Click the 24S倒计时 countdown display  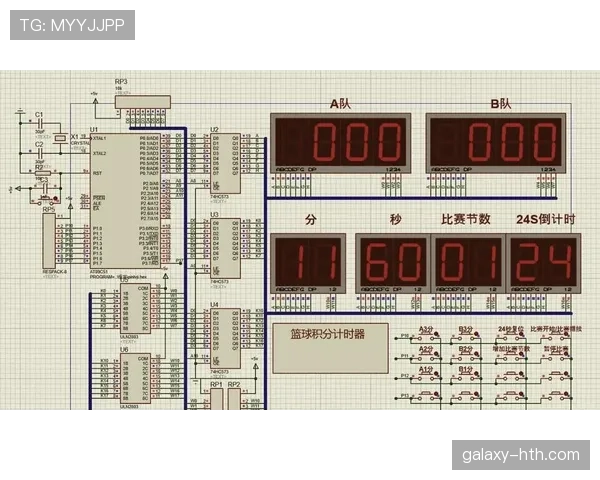pyautogui.click(x=543, y=263)
